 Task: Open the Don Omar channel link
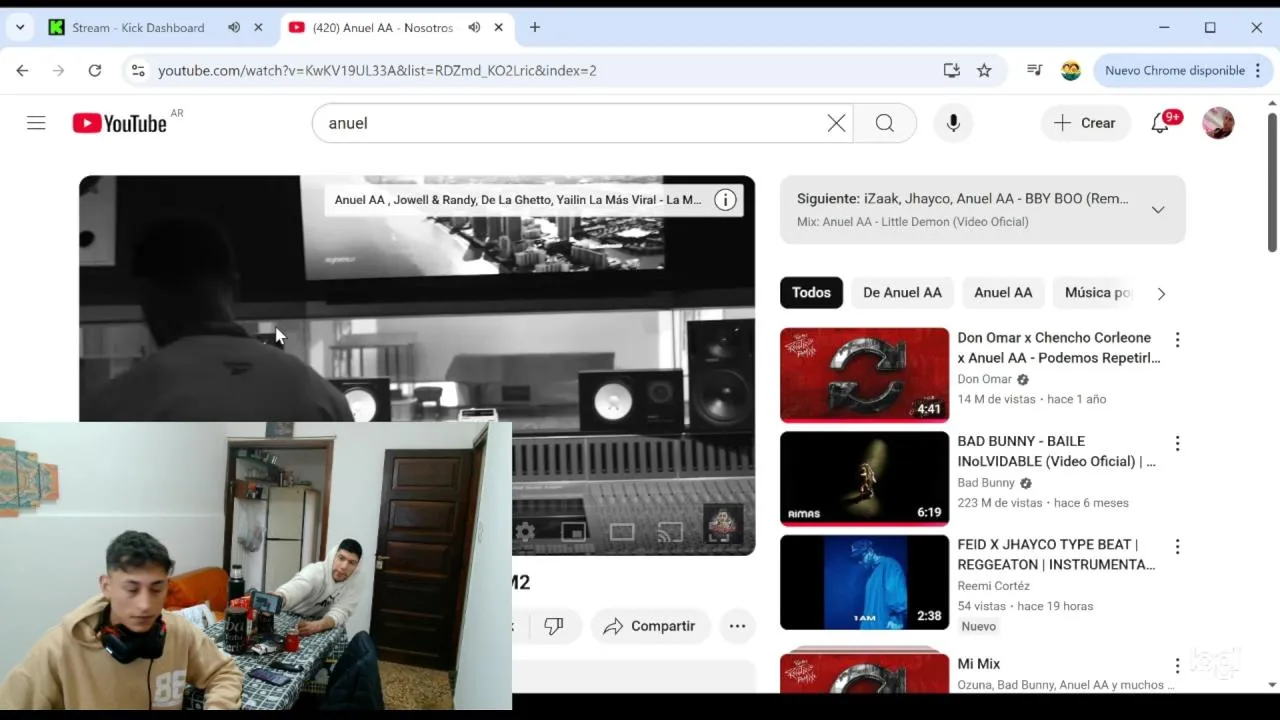click(985, 379)
